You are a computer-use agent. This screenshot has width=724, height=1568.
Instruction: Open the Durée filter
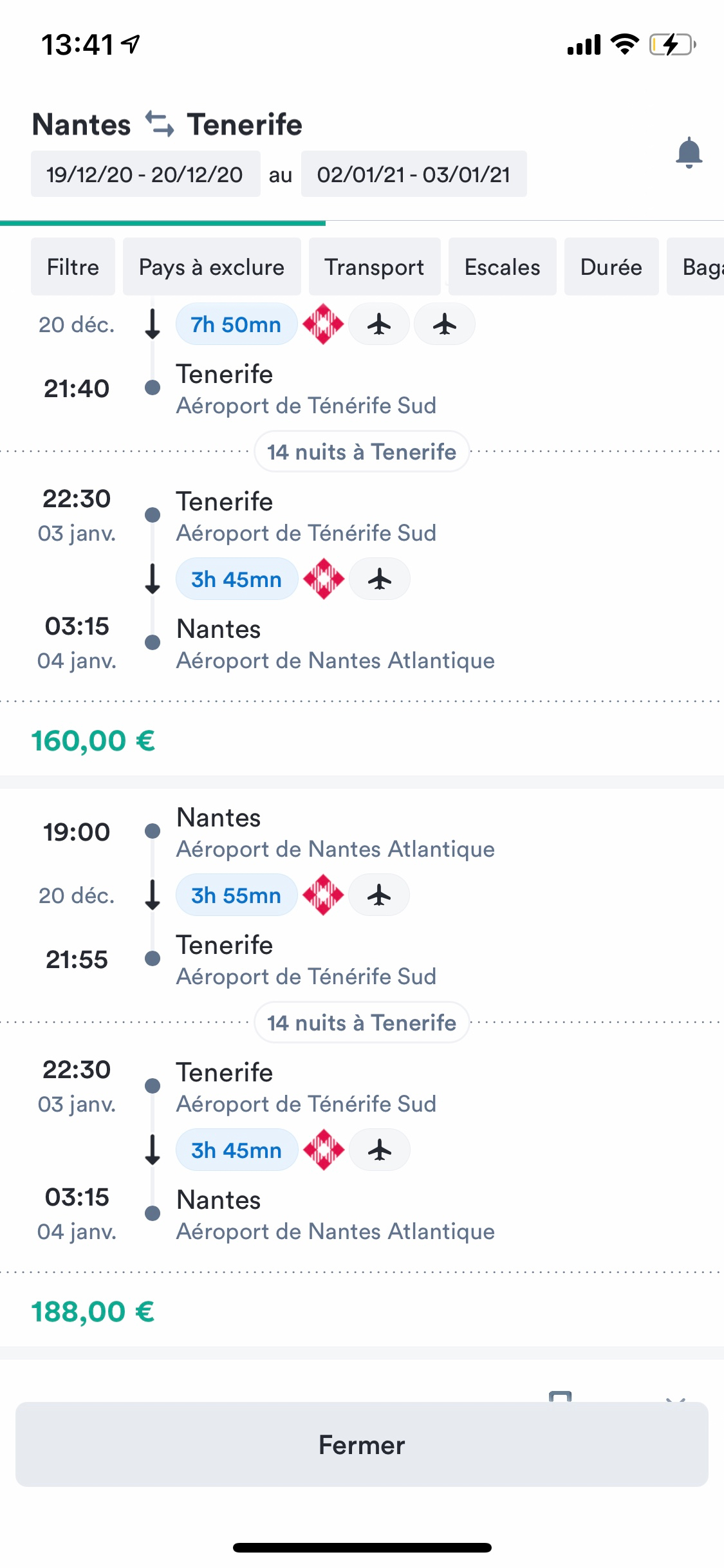point(611,267)
